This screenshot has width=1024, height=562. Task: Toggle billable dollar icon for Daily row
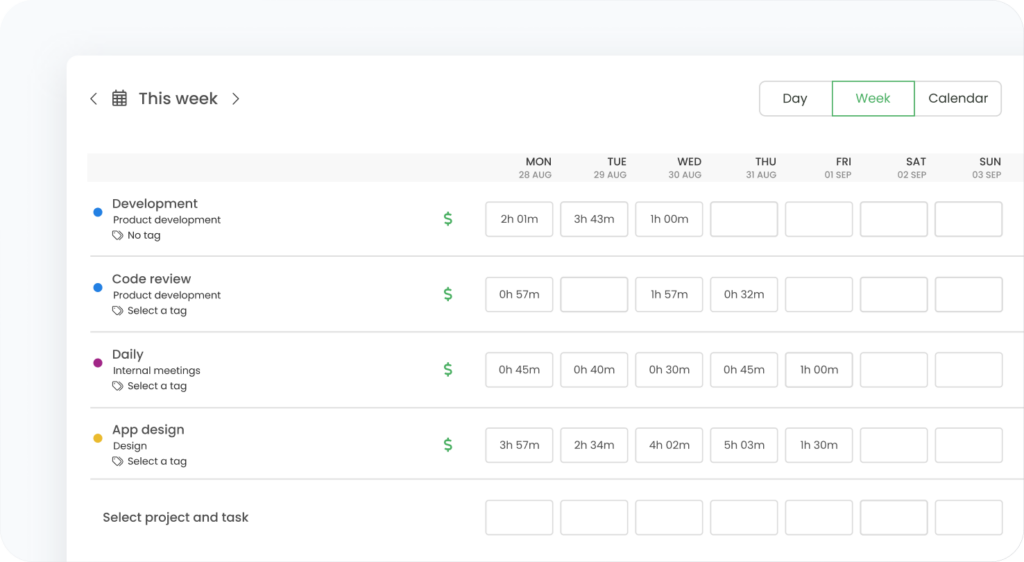click(x=448, y=369)
